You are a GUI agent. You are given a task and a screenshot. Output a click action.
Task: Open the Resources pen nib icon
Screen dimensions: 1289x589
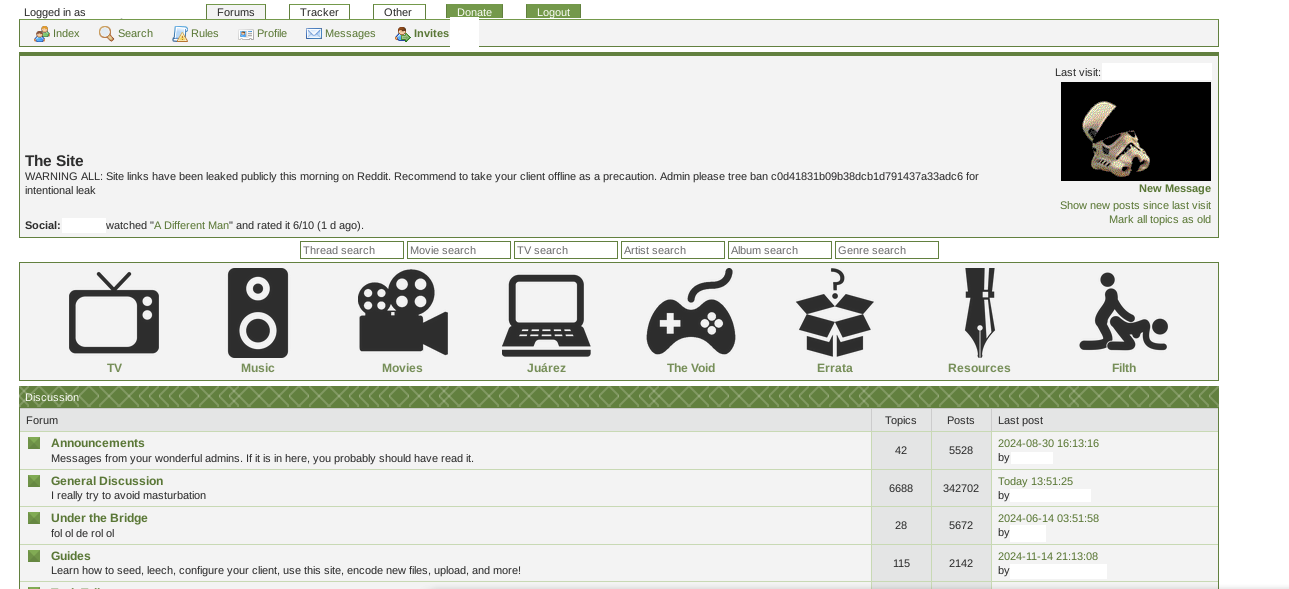979,312
